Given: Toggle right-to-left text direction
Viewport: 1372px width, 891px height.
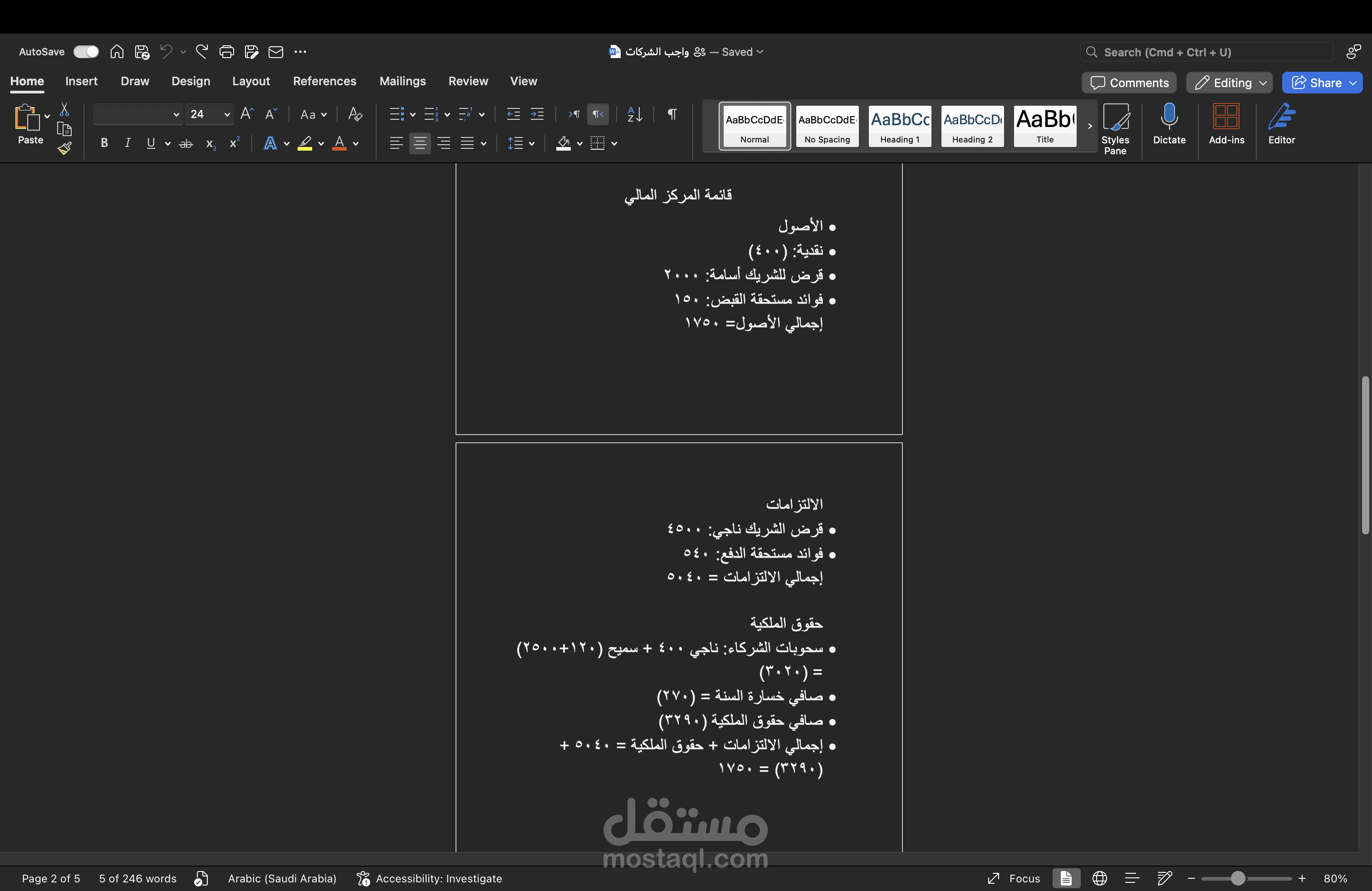Looking at the screenshot, I should click(x=598, y=114).
